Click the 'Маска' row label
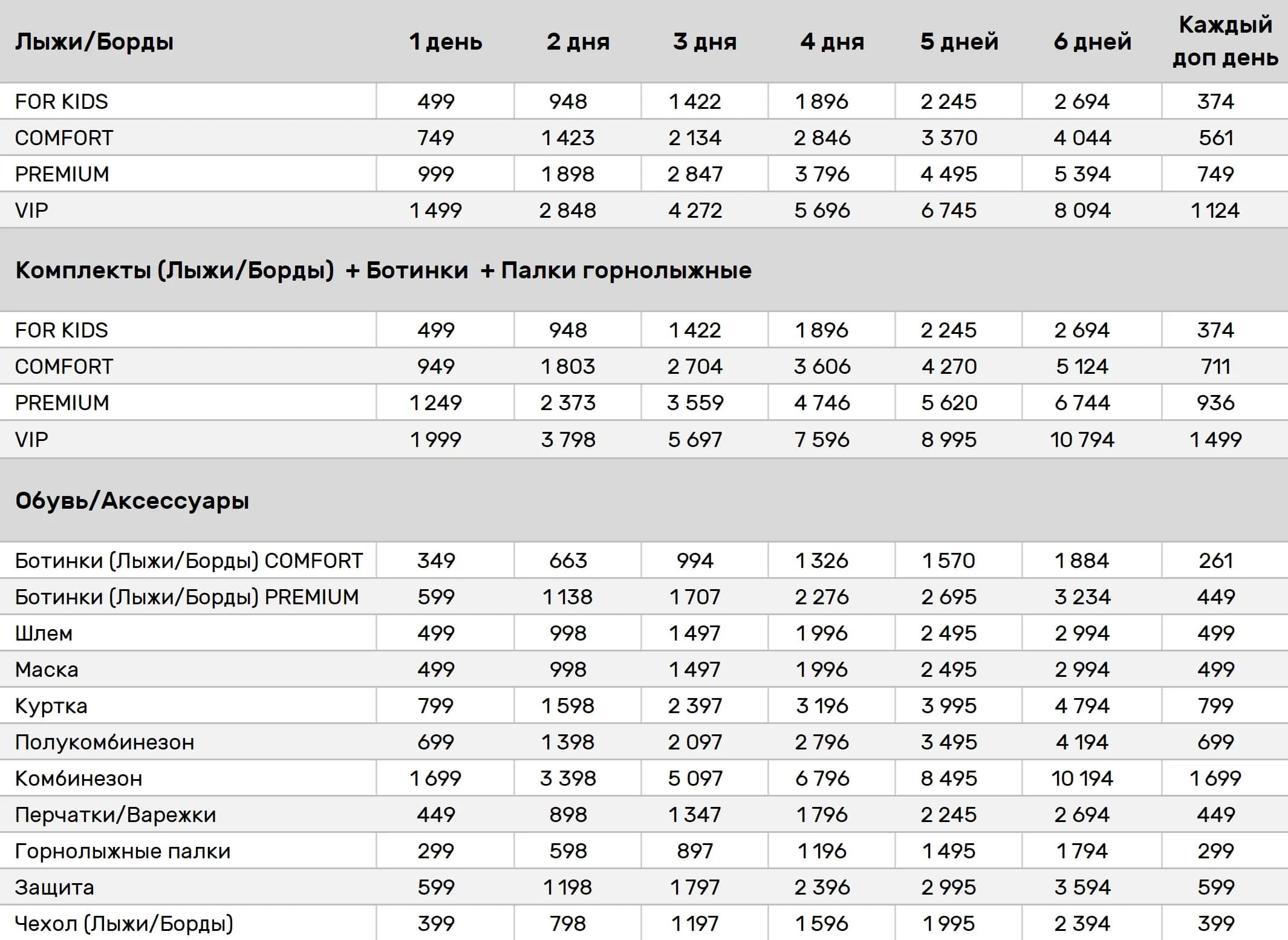The image size is (1288, 940). pyautogui.click(x=47, y=670)
